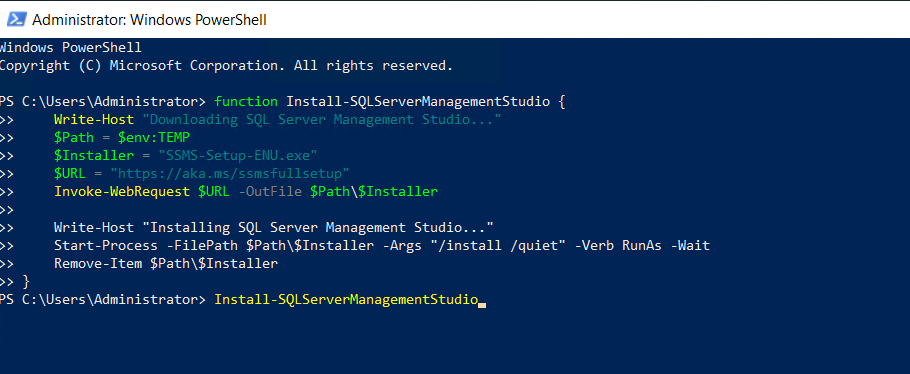910x374 pixels.
Task: Click the '$env:TEMP' value
Action: pyautogui.click(x=154, y=138)
